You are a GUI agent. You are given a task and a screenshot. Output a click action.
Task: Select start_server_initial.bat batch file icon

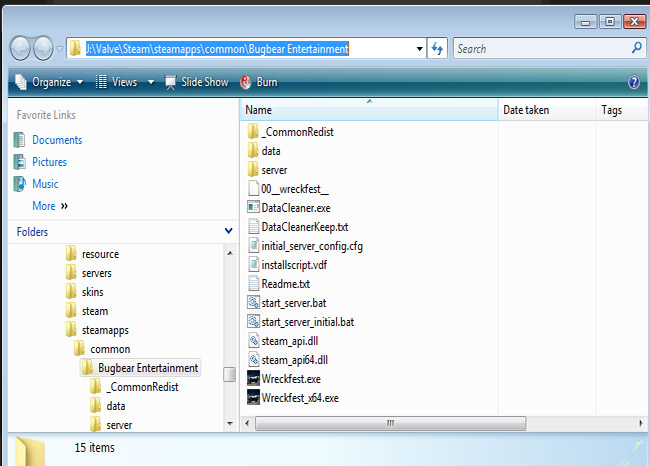coord(253,322)
